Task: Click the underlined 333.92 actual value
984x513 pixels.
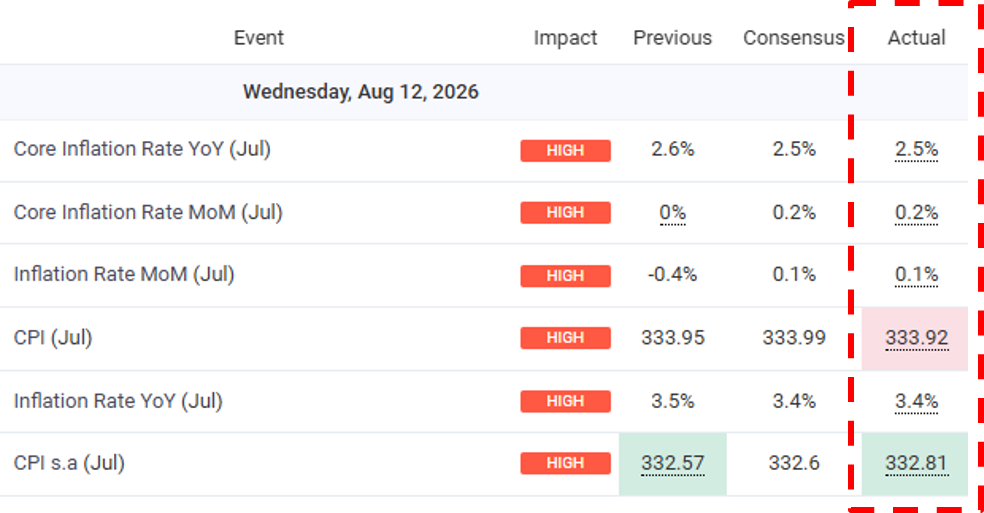Action: click(x=916, y=338)
